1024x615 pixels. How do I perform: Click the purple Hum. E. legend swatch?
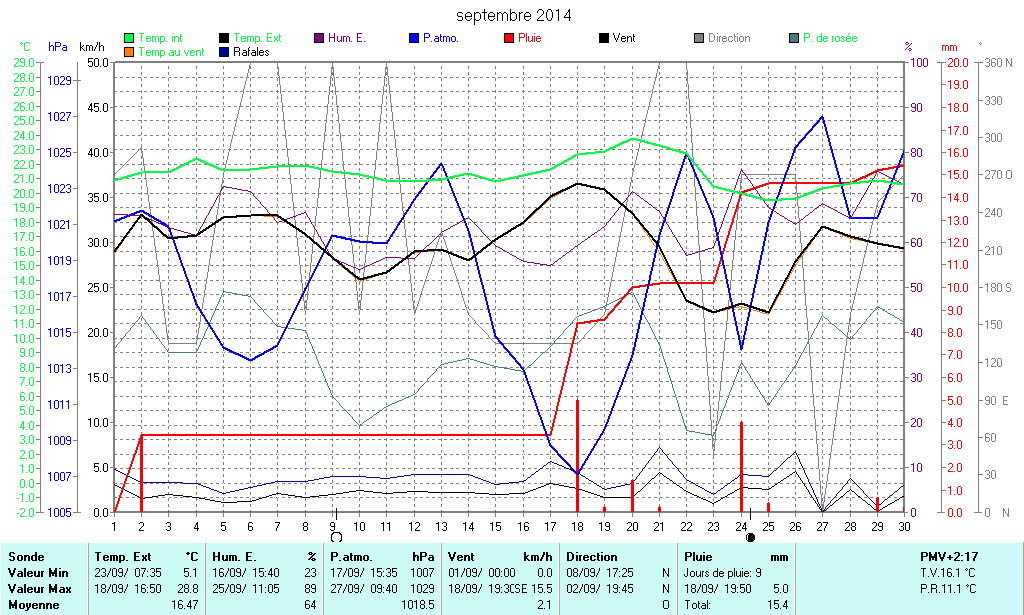(x=319, y=39)
